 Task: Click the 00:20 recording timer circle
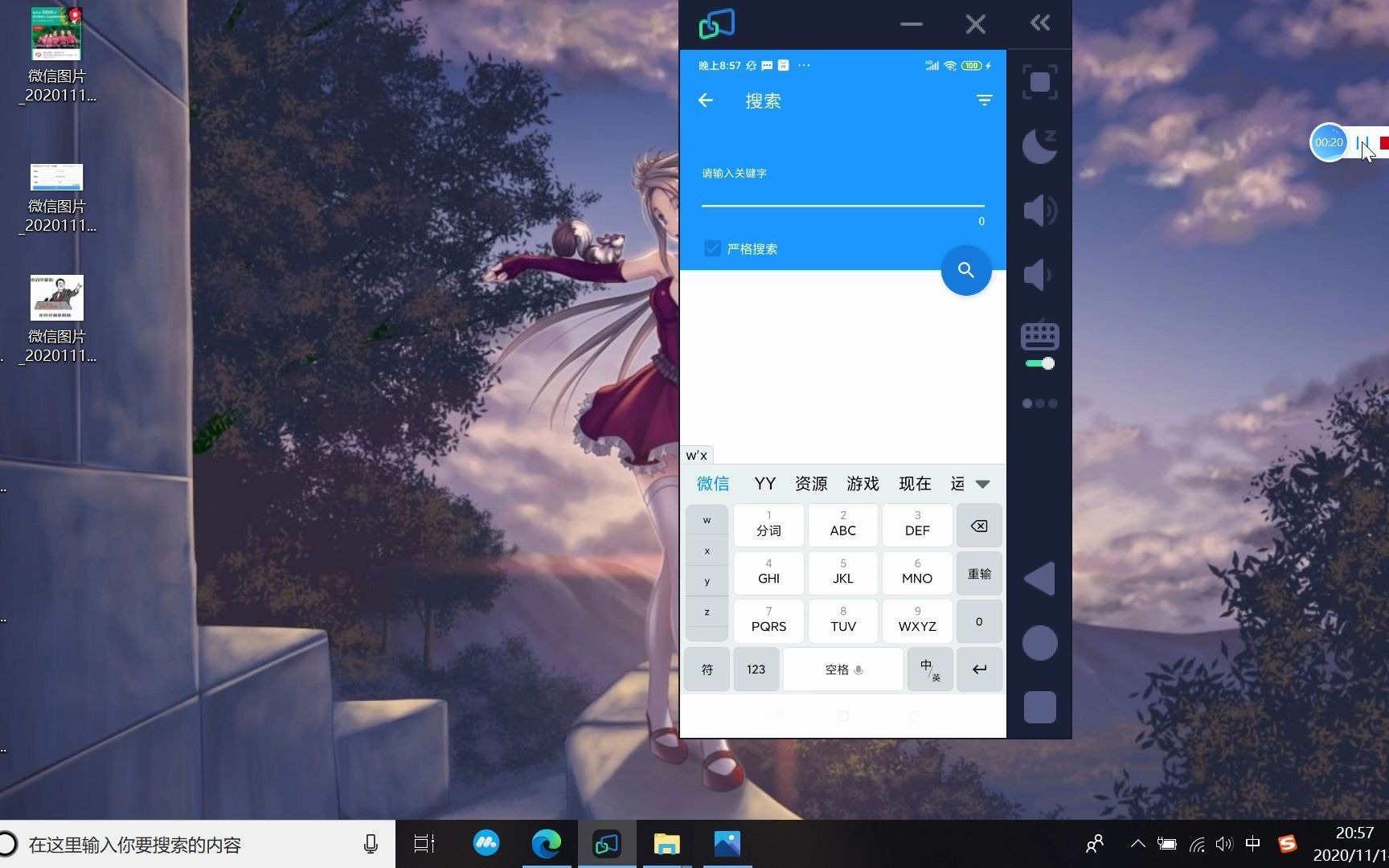tap(1329, 142)
